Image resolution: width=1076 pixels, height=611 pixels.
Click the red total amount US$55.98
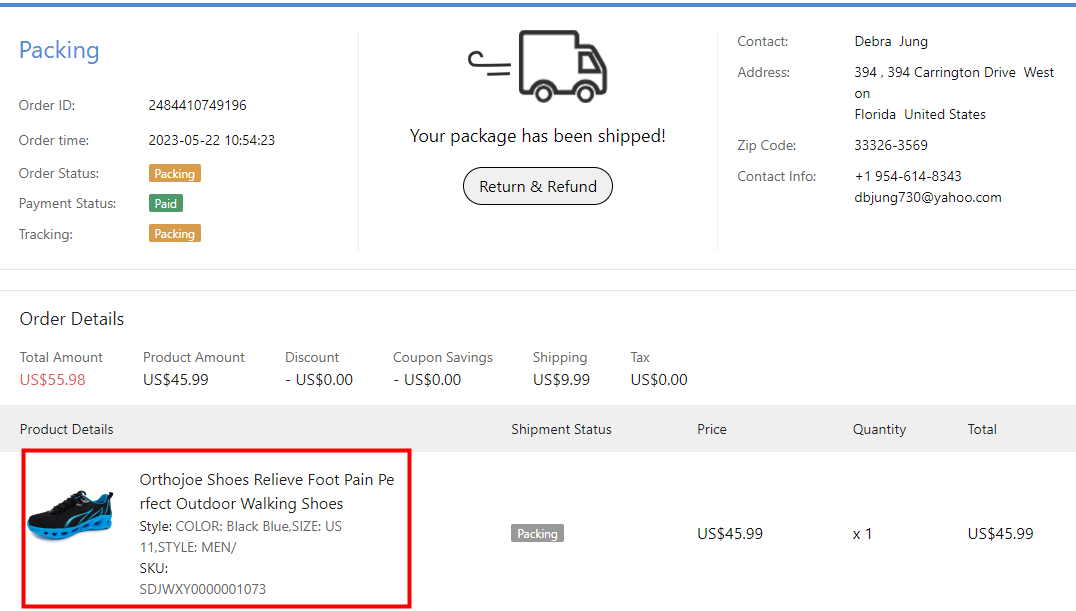pyautogui.click(x=53, y=379)
